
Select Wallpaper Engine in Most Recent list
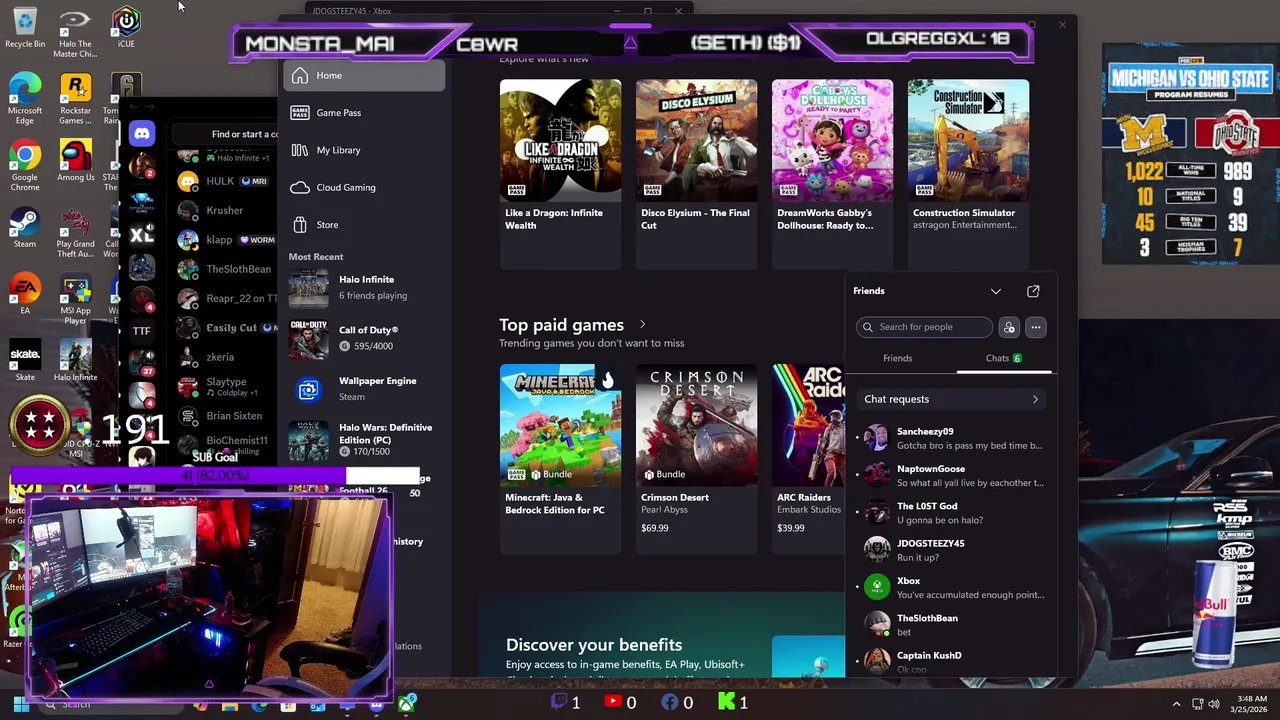click(x=364, y=389)
